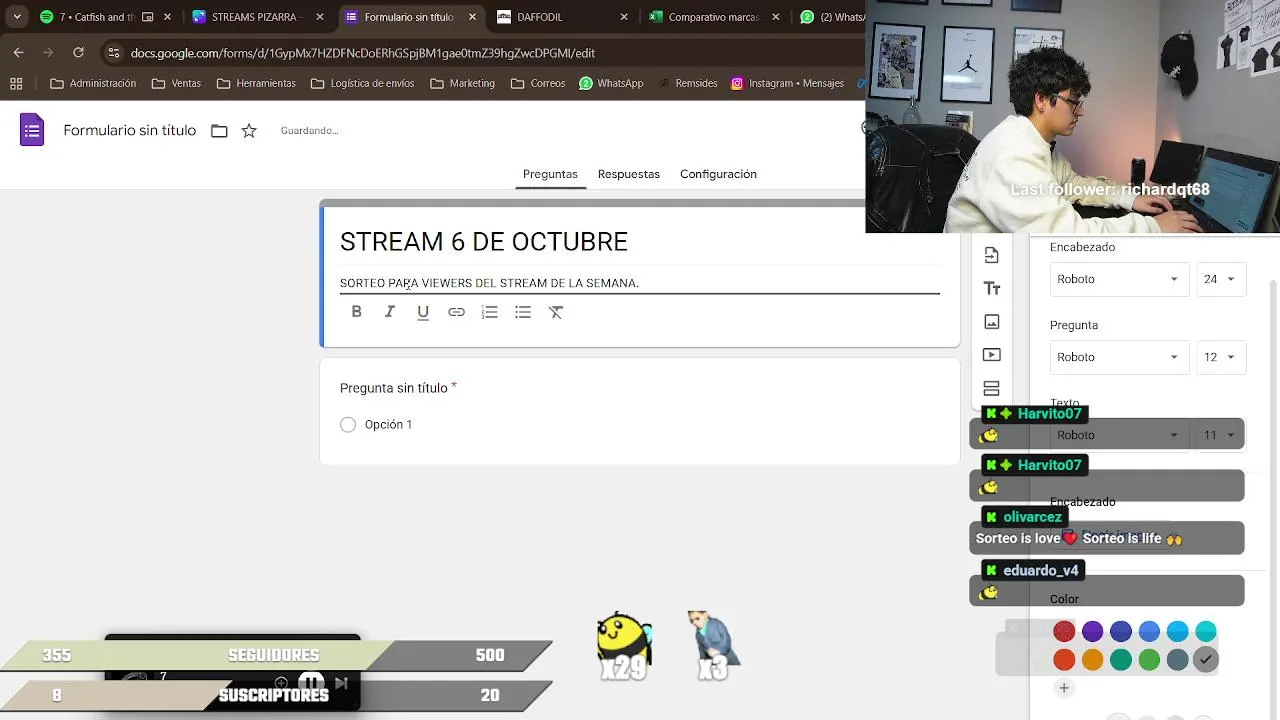
Task: Open the Remsides bookmark
Action: [686, 84]
